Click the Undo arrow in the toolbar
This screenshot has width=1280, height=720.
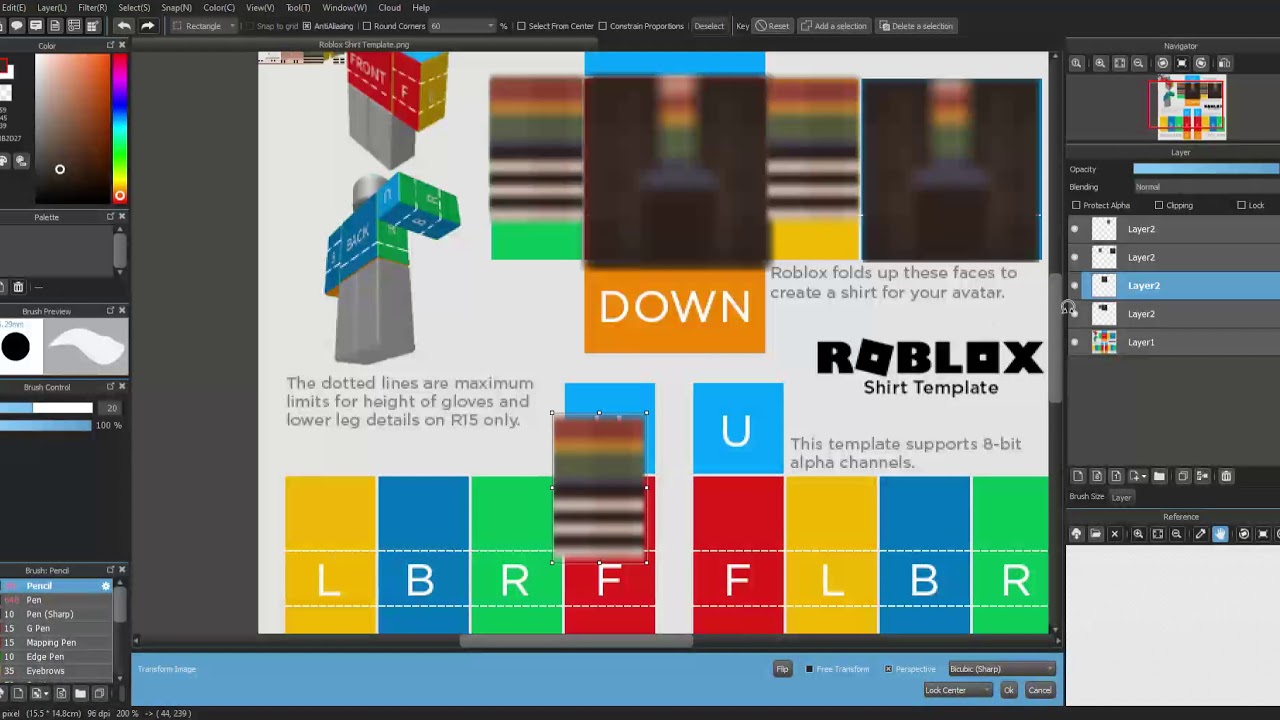pyautogui.click(x=124, y=26)
